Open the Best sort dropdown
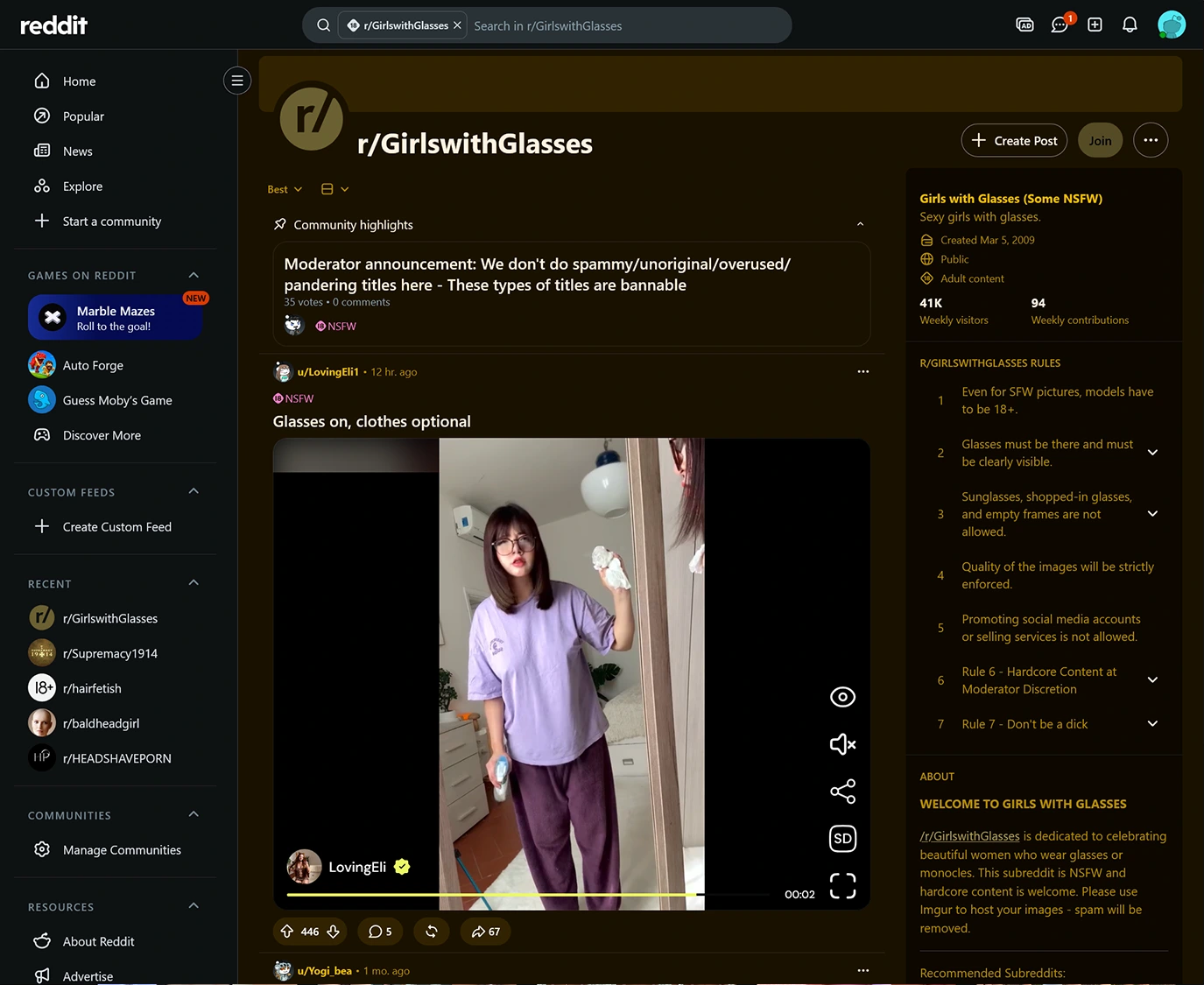The height and width of the screenshot is (985, 1204). tap(285, 189)
